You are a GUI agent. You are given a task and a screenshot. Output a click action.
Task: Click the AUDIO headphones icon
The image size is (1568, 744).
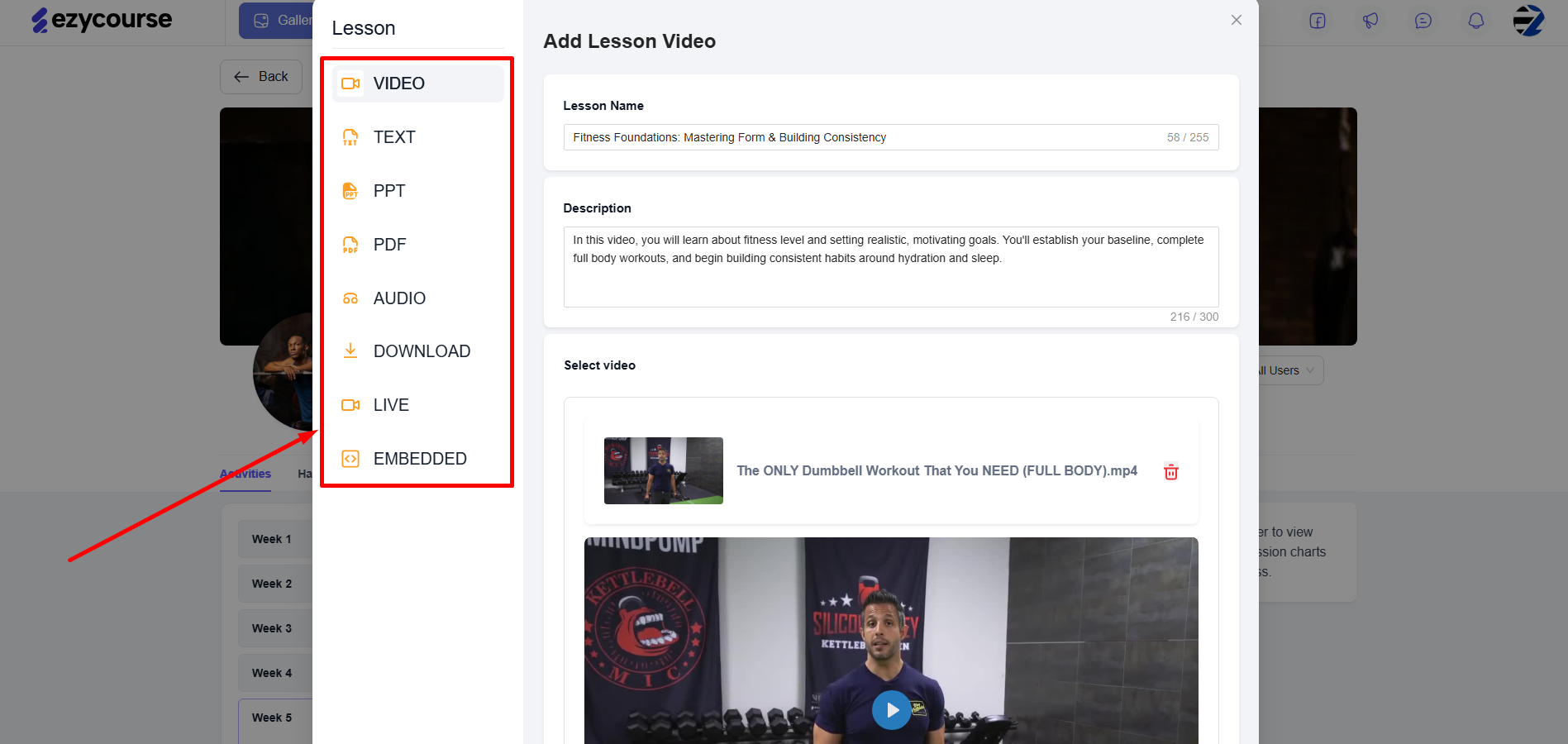(x=350, y=298)
